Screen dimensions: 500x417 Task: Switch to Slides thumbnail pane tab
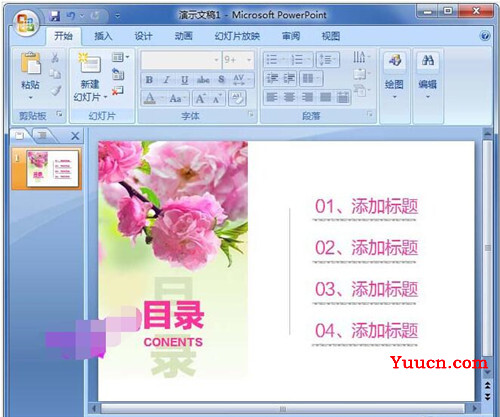(x=20, y=135)
